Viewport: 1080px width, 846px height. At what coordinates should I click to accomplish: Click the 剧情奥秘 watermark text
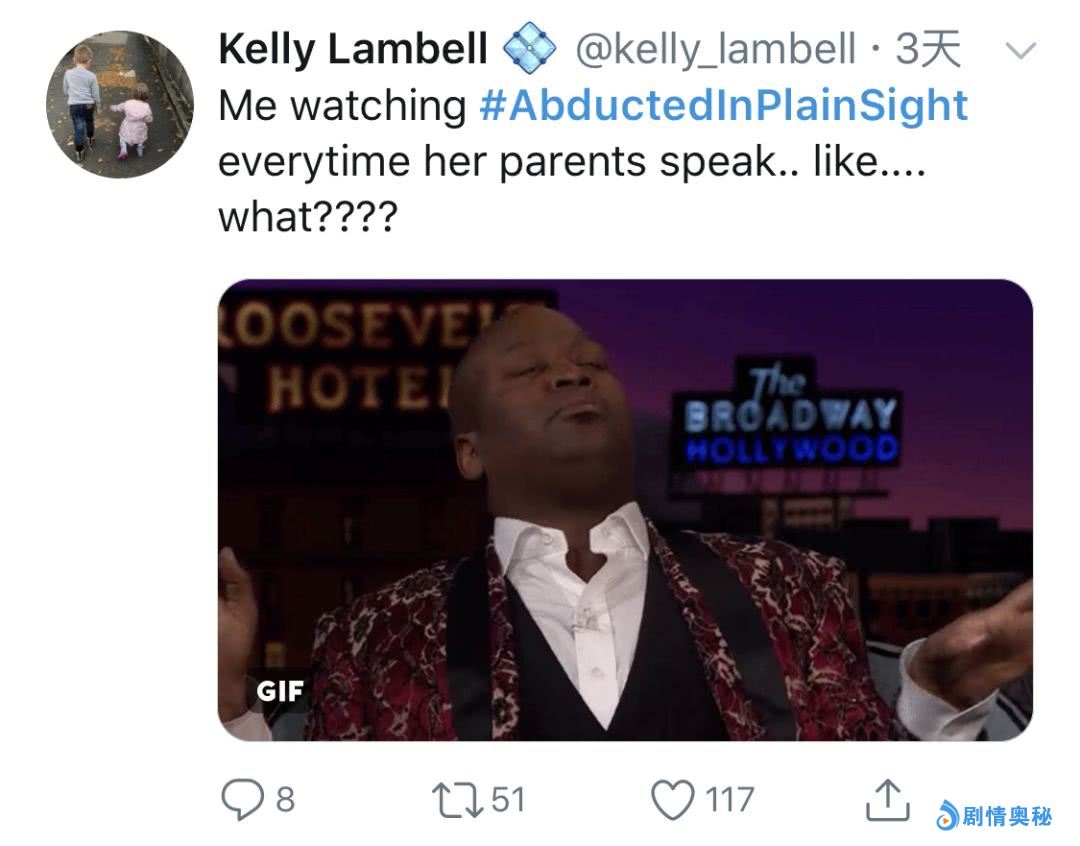coord(1008,817)
